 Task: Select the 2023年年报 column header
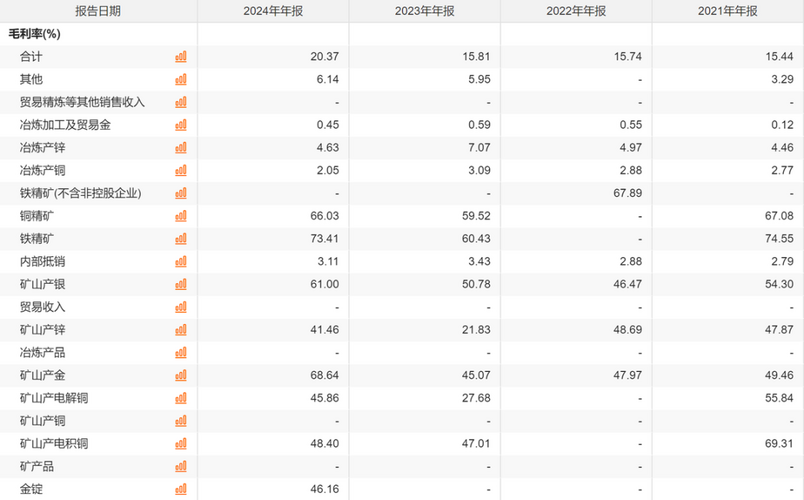[425, 11]
